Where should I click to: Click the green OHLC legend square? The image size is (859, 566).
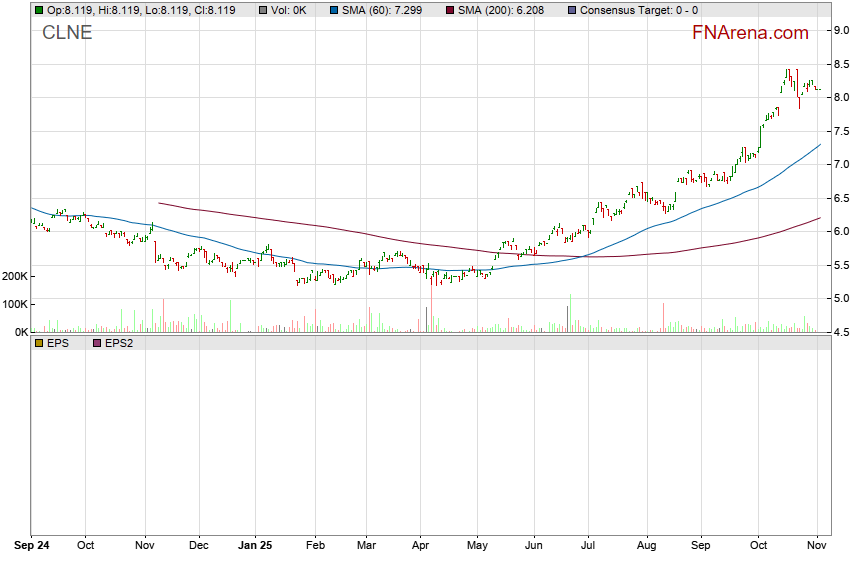39,10
